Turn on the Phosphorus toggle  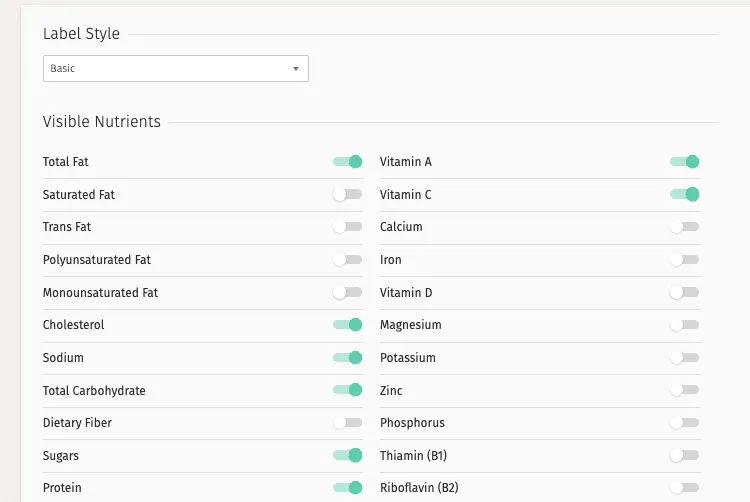click(684, 423)
